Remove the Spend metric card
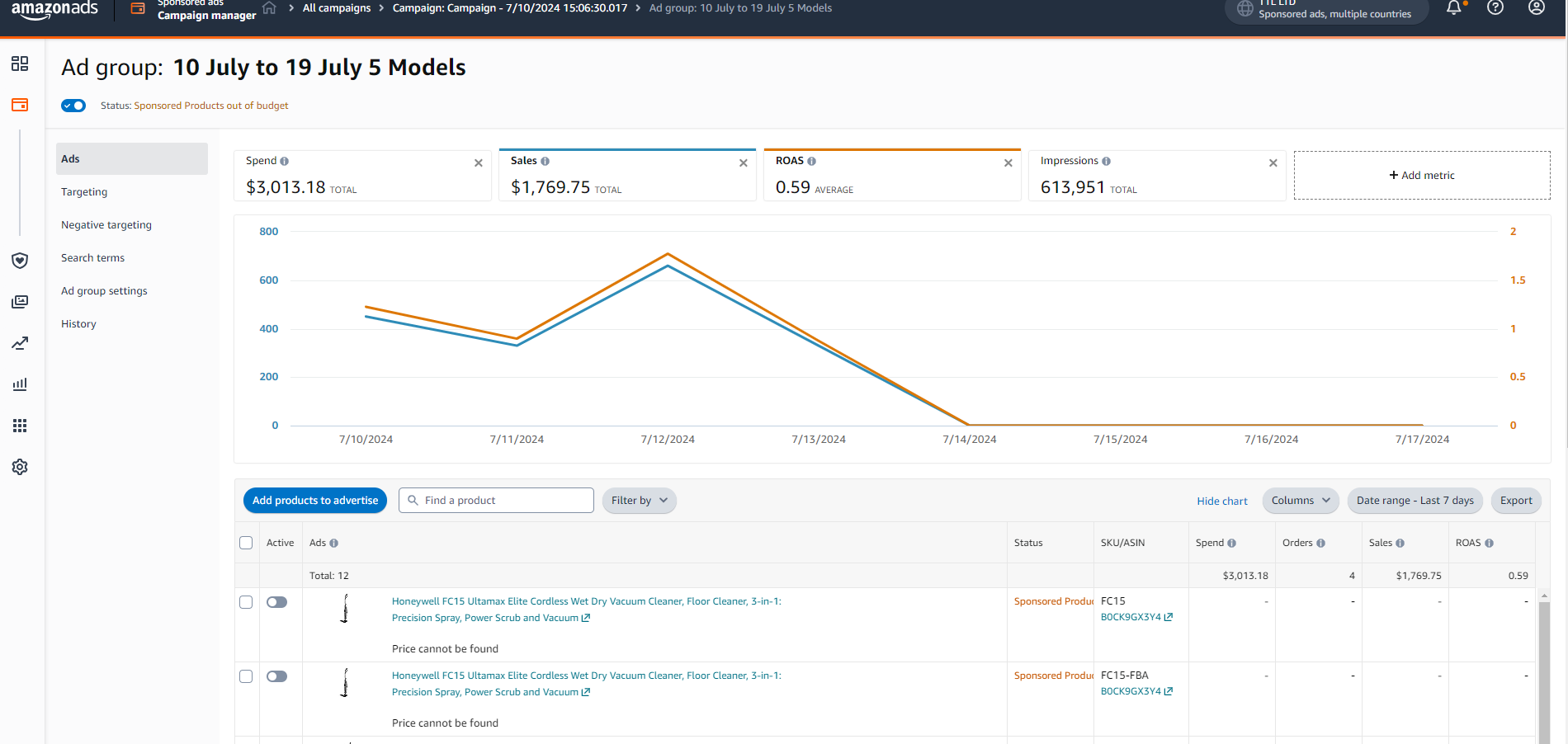 pos(479,163)
